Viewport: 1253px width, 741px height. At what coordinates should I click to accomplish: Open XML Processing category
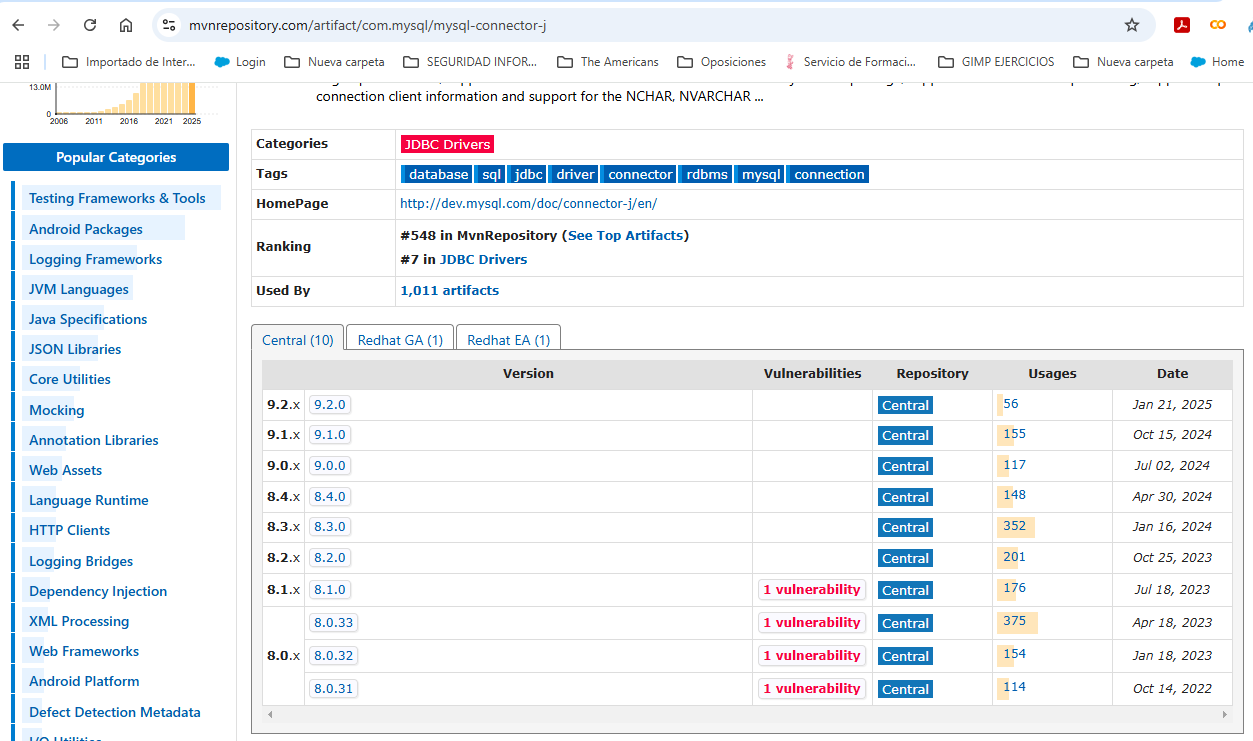click(x=79, y=621)
